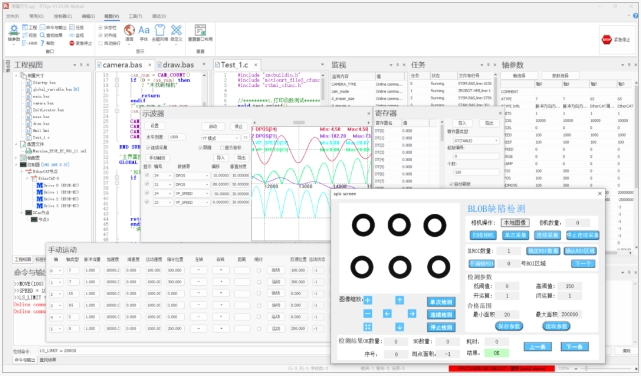Screen dimensions: 641x376
Task: Open the 工具(T) menu
Action: pos(135,16)
